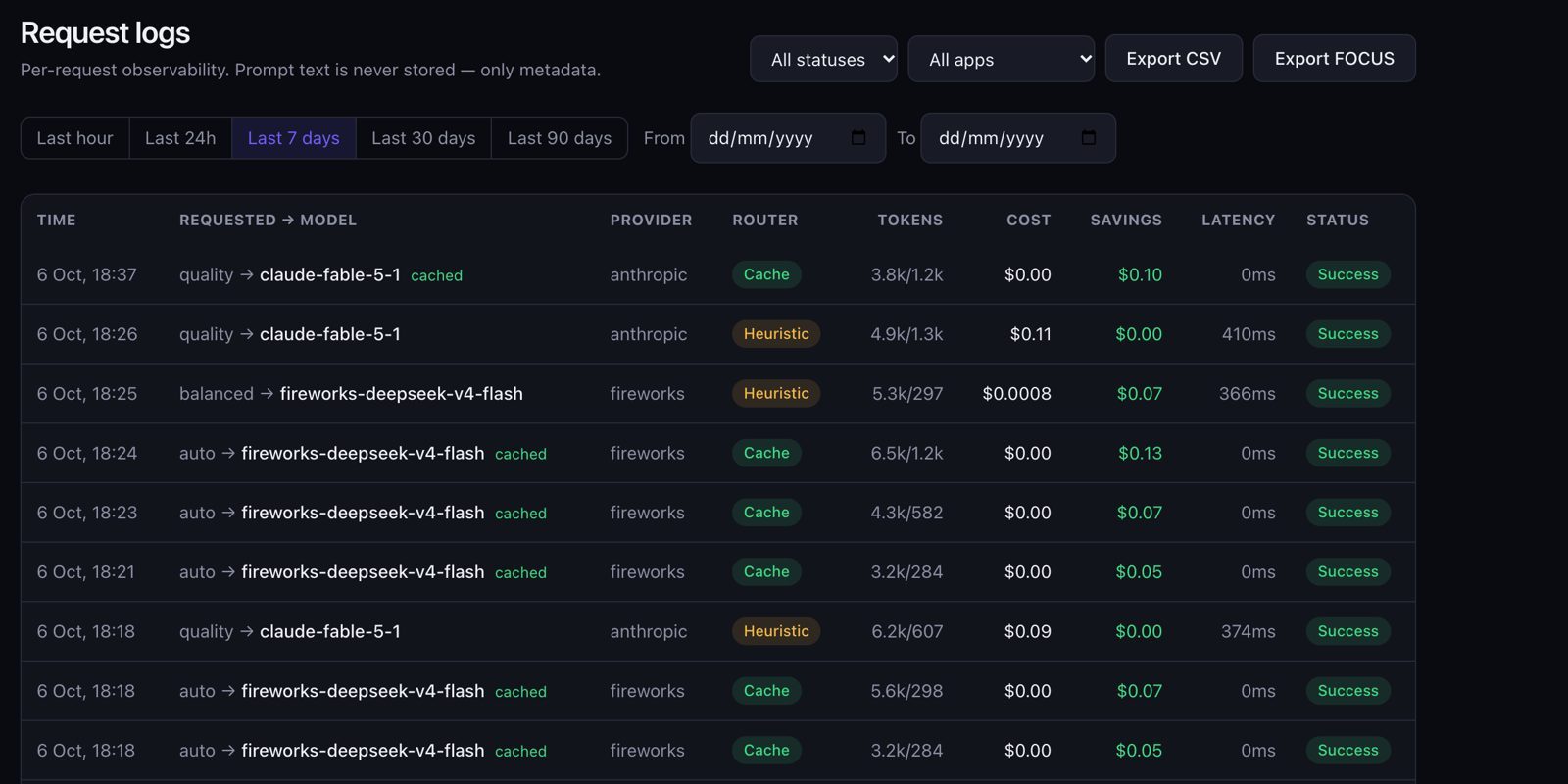Open the All statuses dropdown
This screenshot has height=784, width=1568.
coord(823,59)
